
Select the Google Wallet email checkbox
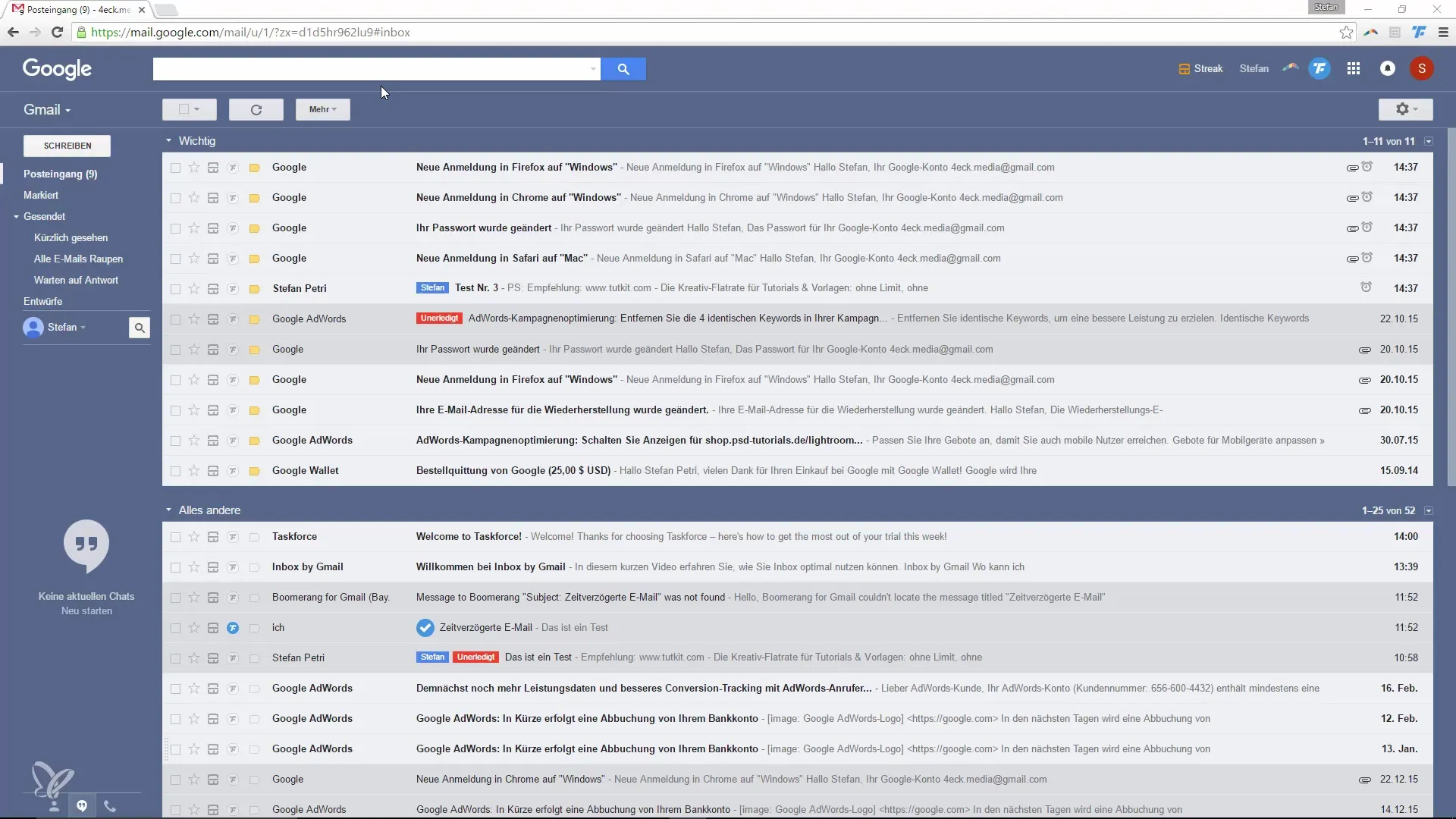[175, 471]
